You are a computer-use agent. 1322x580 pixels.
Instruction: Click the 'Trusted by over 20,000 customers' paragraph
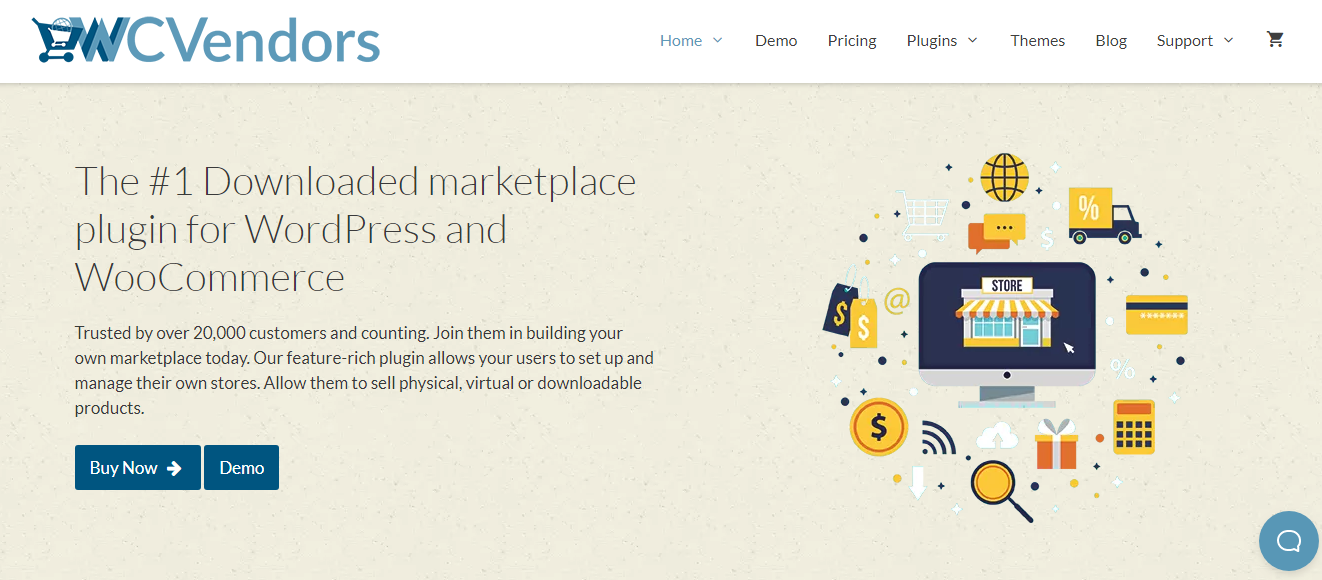365,370
